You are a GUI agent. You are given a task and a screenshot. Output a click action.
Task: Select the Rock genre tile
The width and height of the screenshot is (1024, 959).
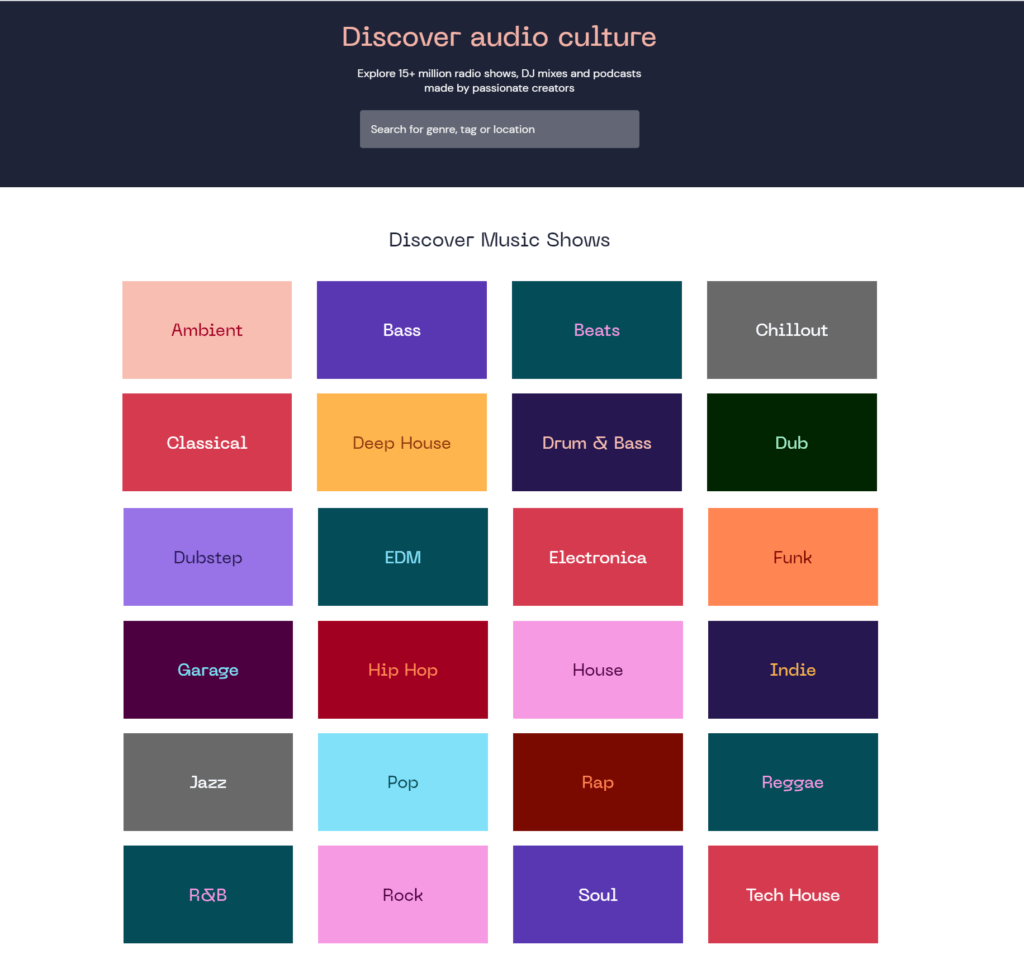click(x=403, y=894)
